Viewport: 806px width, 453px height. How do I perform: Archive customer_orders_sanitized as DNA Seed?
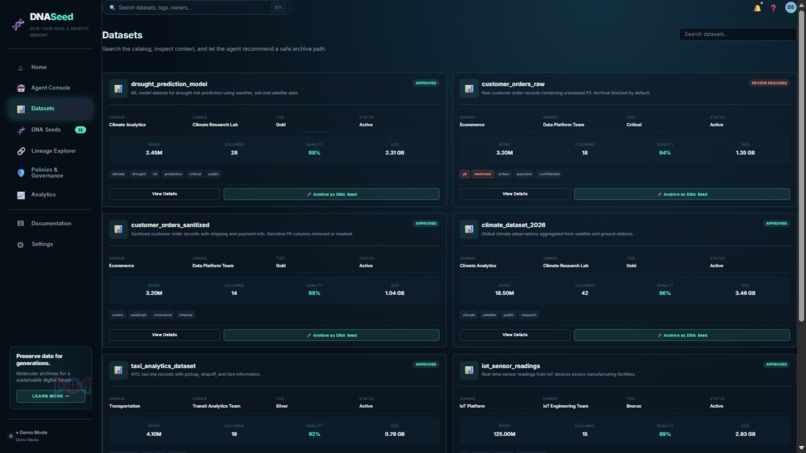coord(332,335)
